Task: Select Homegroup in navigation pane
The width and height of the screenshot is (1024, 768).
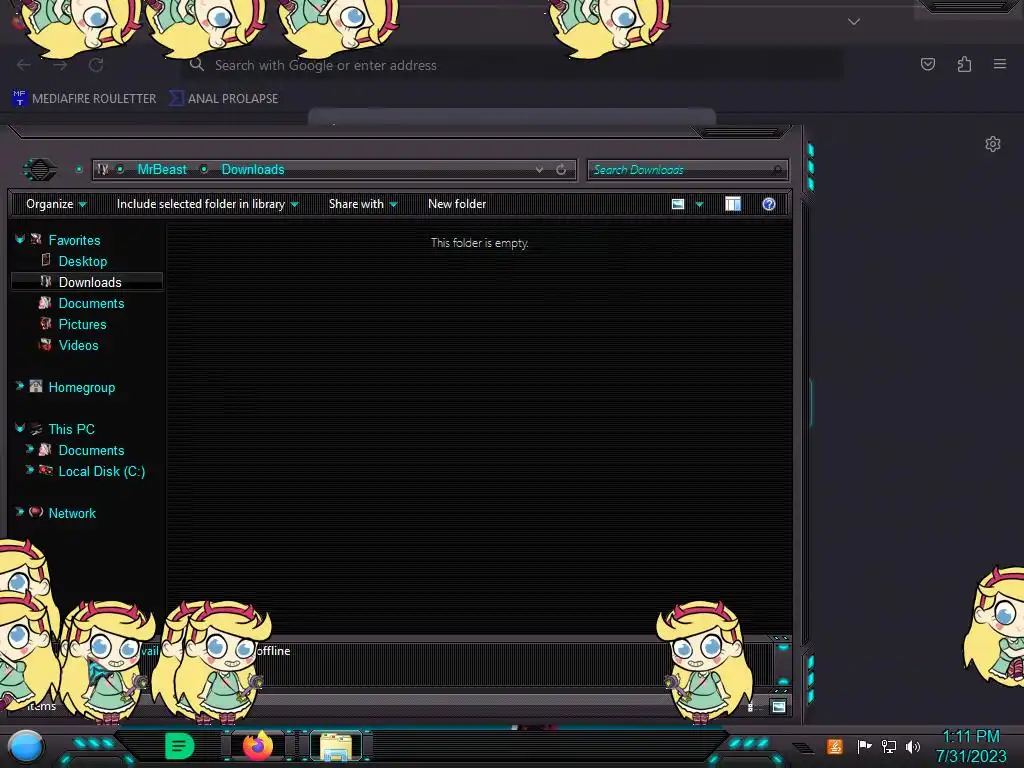Action: (82, 387)
